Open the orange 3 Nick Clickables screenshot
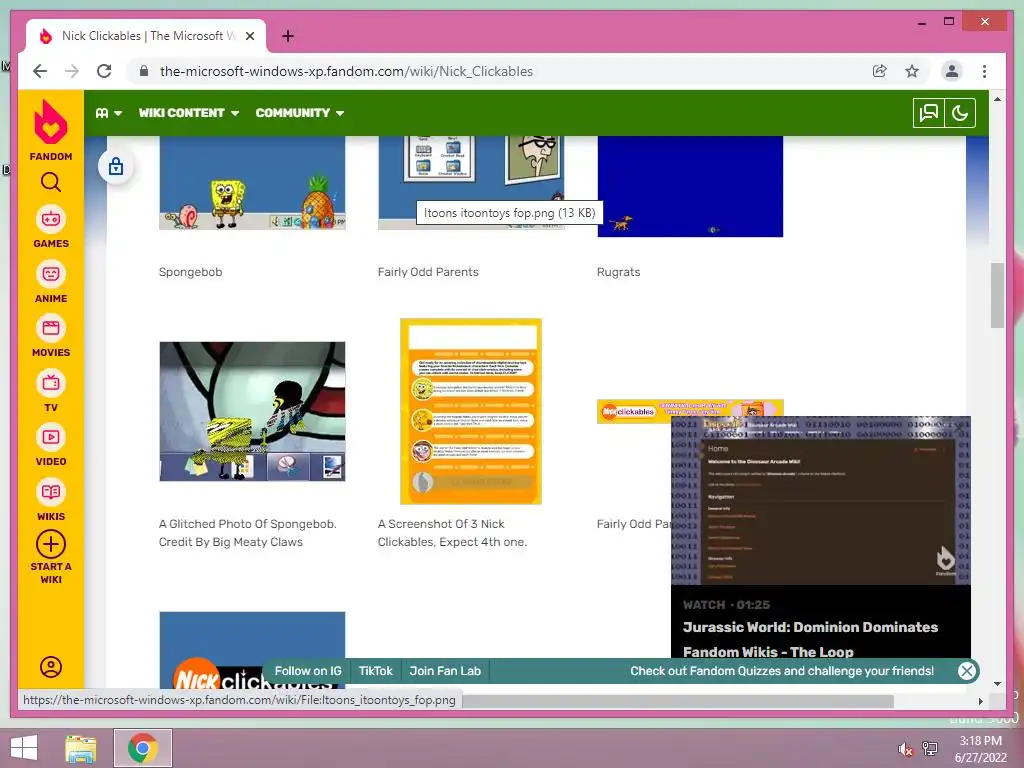Screen dimensions: 1024x768 click(471, 411)
